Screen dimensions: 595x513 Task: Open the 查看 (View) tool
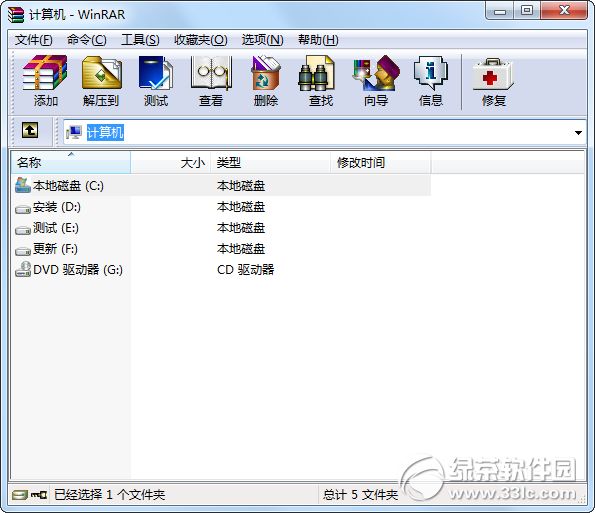211,80
